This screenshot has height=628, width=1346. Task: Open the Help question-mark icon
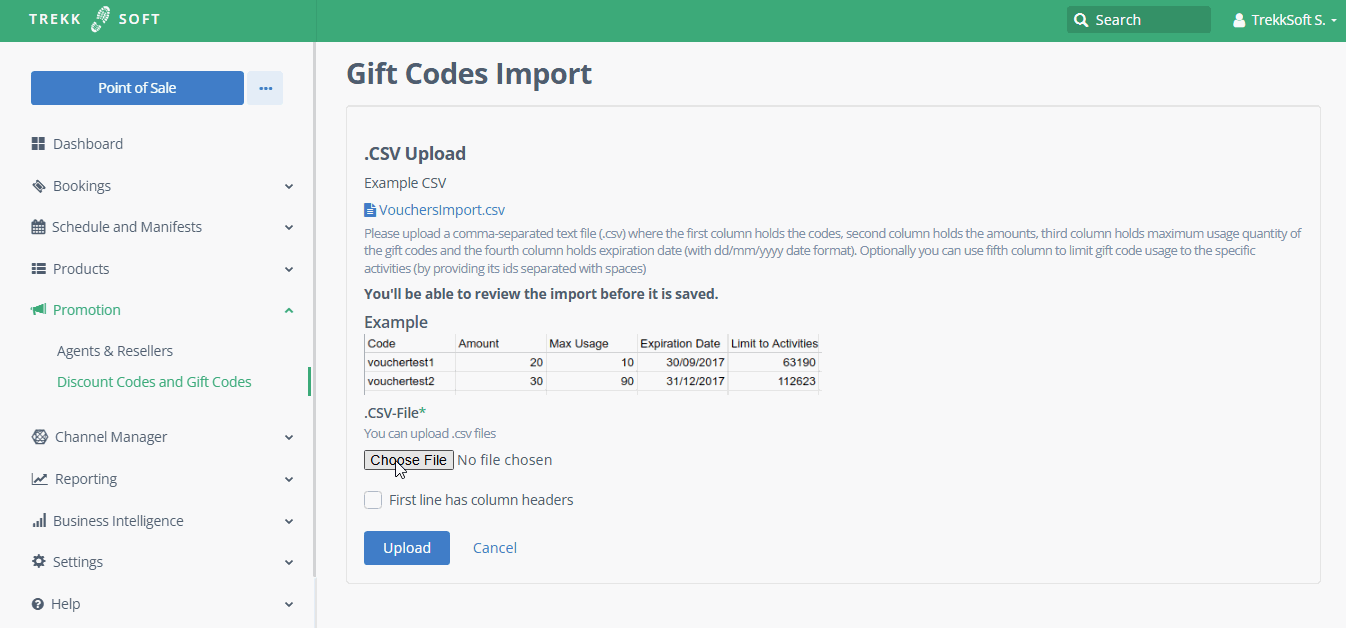point(38,603)
